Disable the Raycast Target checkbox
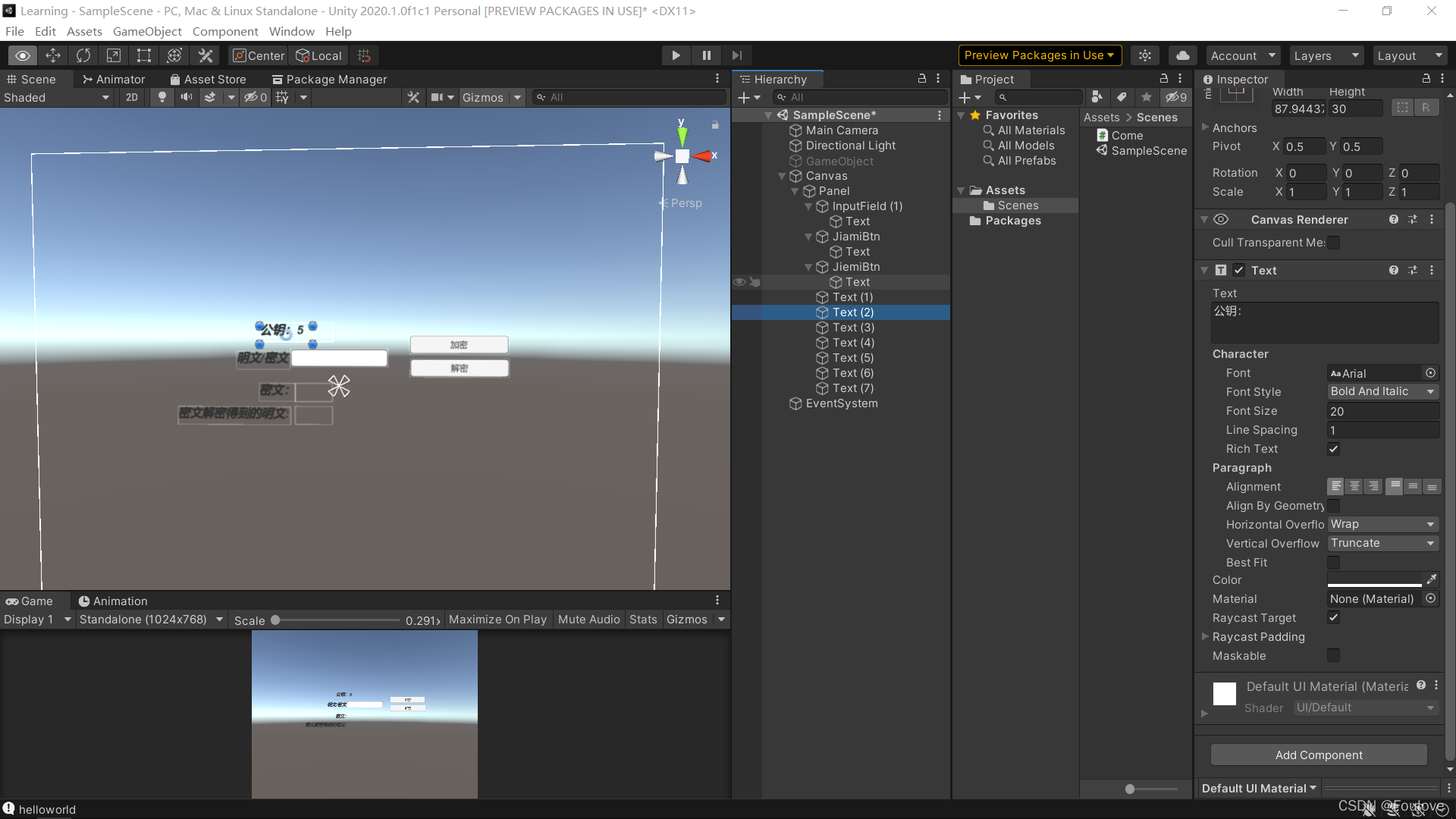The width and height of the screenshot is (1456, 819). click(x=1333, y=618)
